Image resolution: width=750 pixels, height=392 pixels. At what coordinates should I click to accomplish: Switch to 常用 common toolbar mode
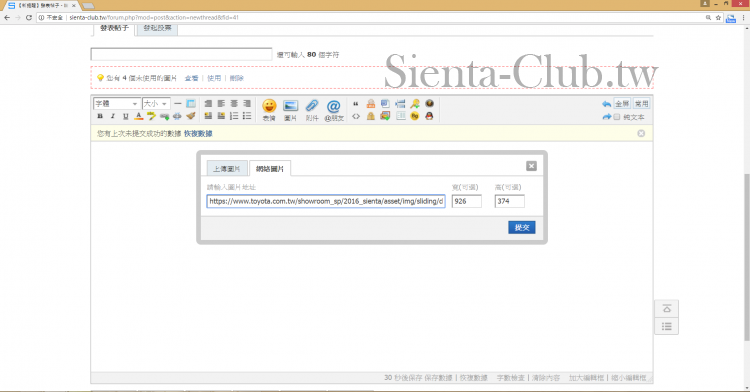(x=641, y=104)
